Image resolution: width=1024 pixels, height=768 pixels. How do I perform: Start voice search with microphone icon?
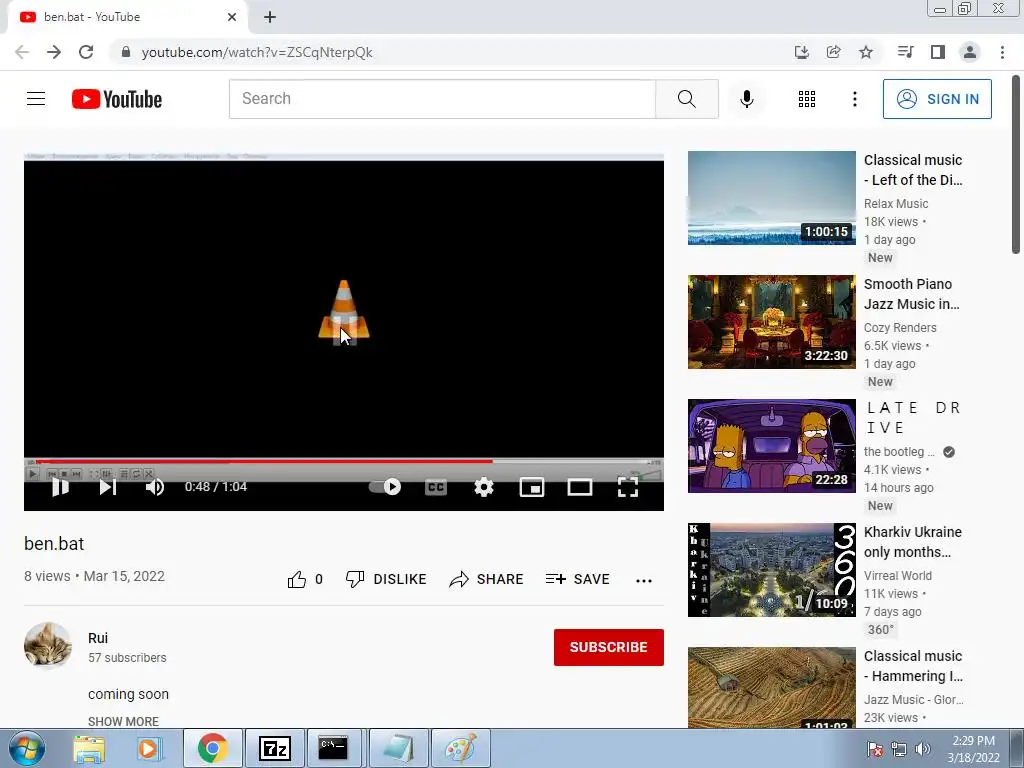[746, 99]
